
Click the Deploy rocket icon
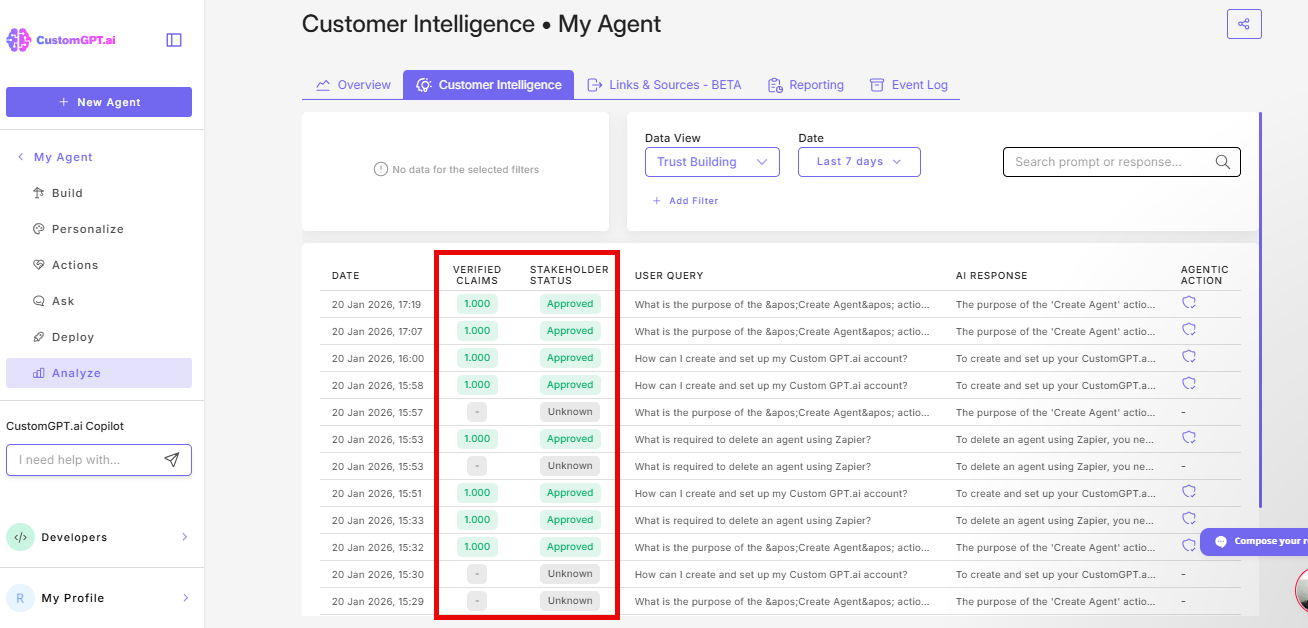[x=39, y=337]
